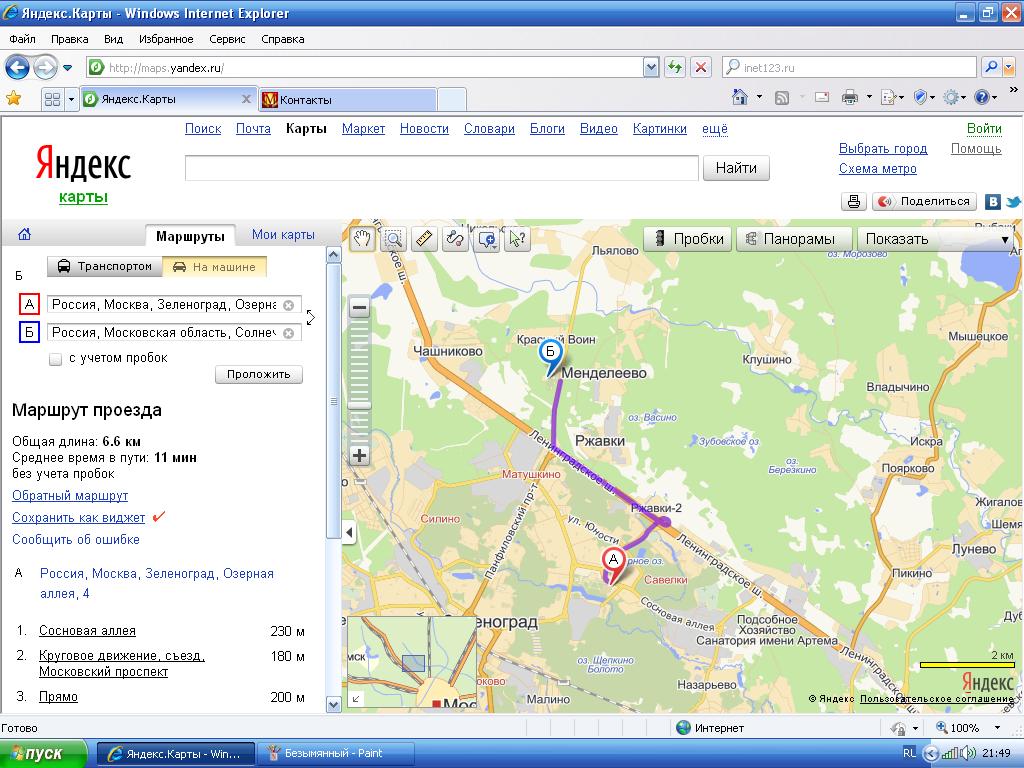Click the Проложить route button

point(259,374)
